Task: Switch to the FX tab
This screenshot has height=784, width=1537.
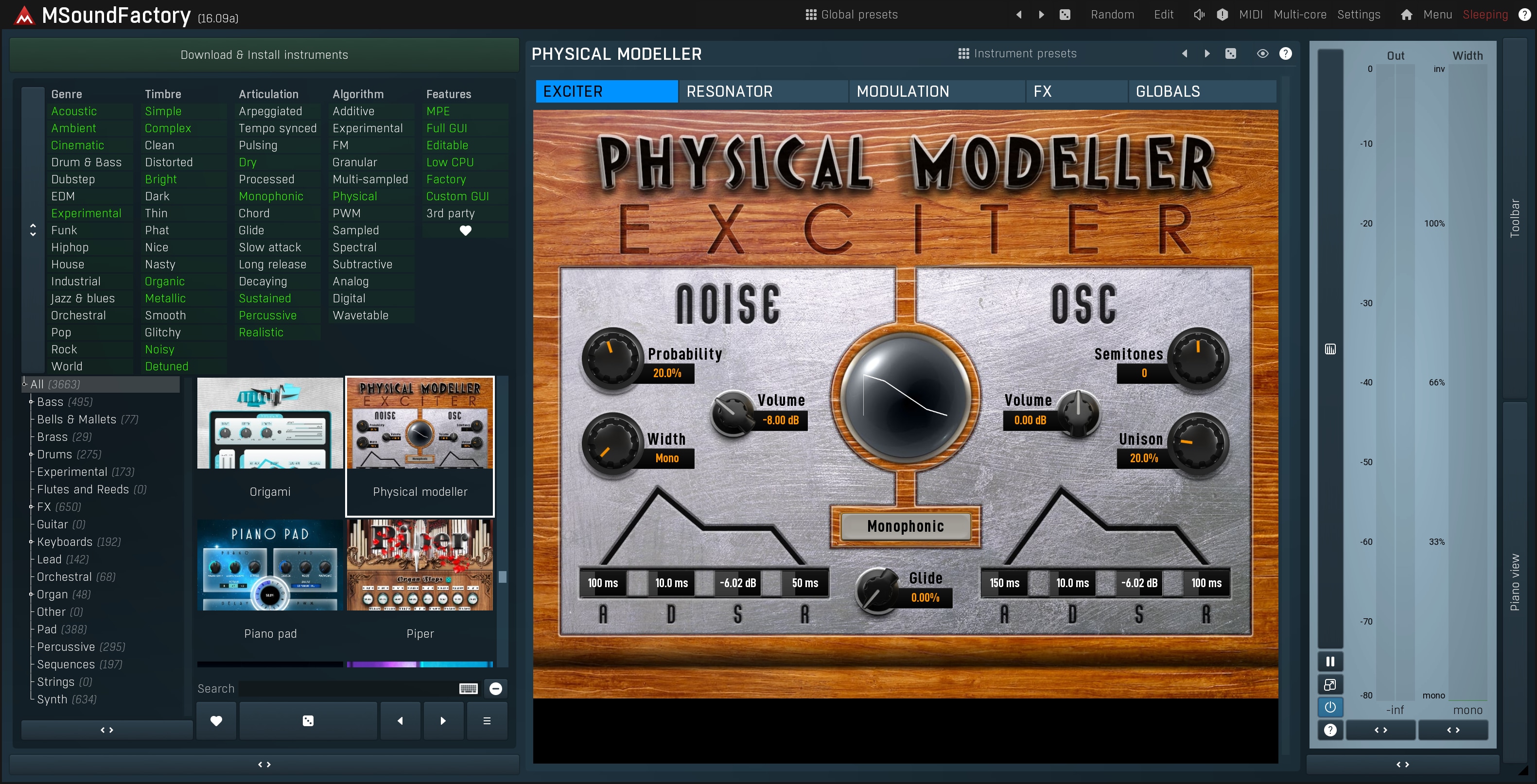Action: tap(1077, 91)
